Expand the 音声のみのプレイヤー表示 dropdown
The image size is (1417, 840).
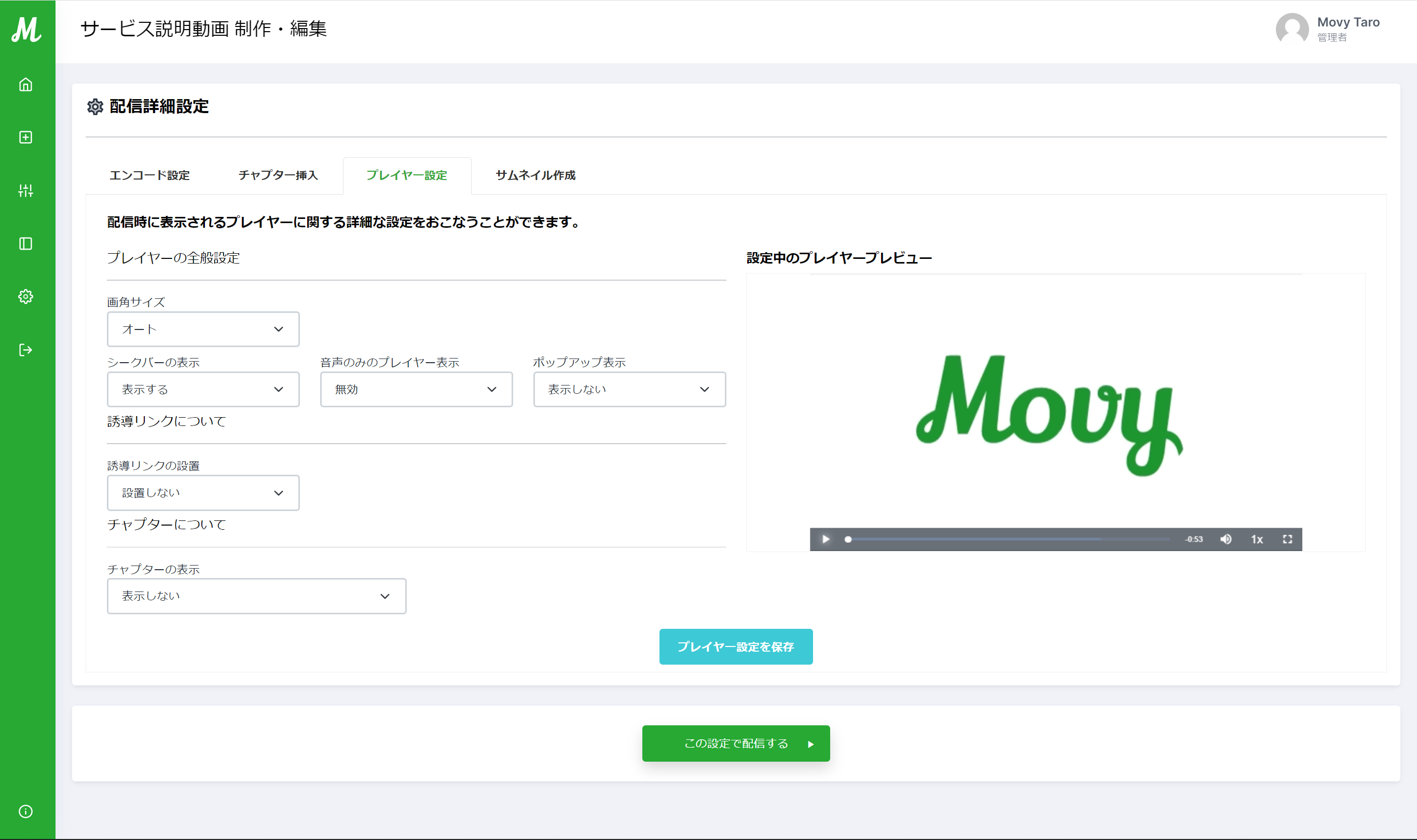tap(416, 390)
